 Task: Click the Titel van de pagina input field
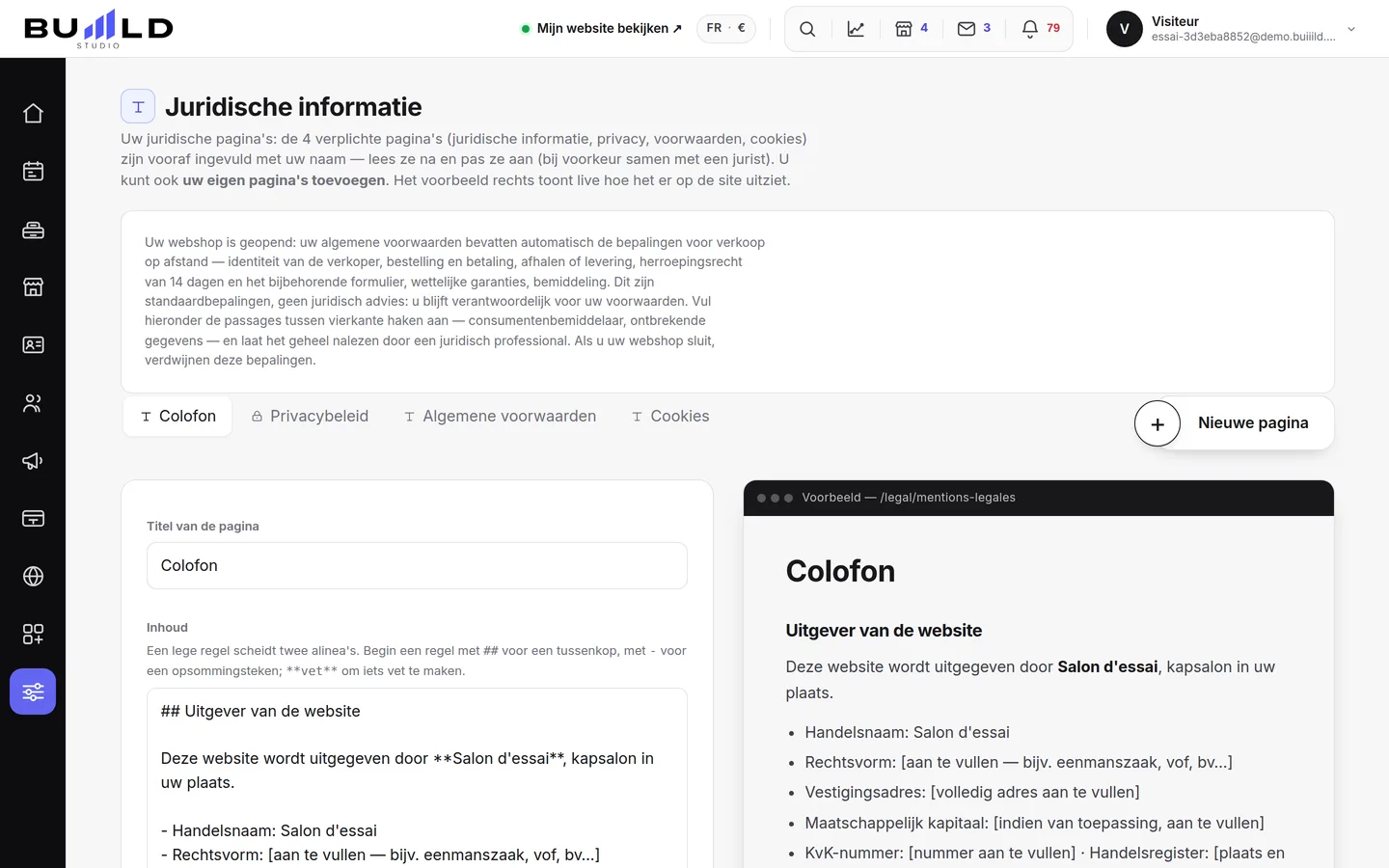[417, 565]
